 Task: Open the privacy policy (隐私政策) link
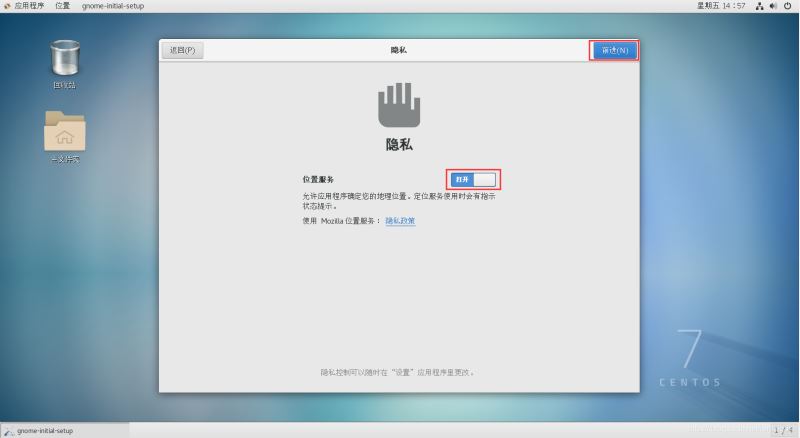coord(400,220)
